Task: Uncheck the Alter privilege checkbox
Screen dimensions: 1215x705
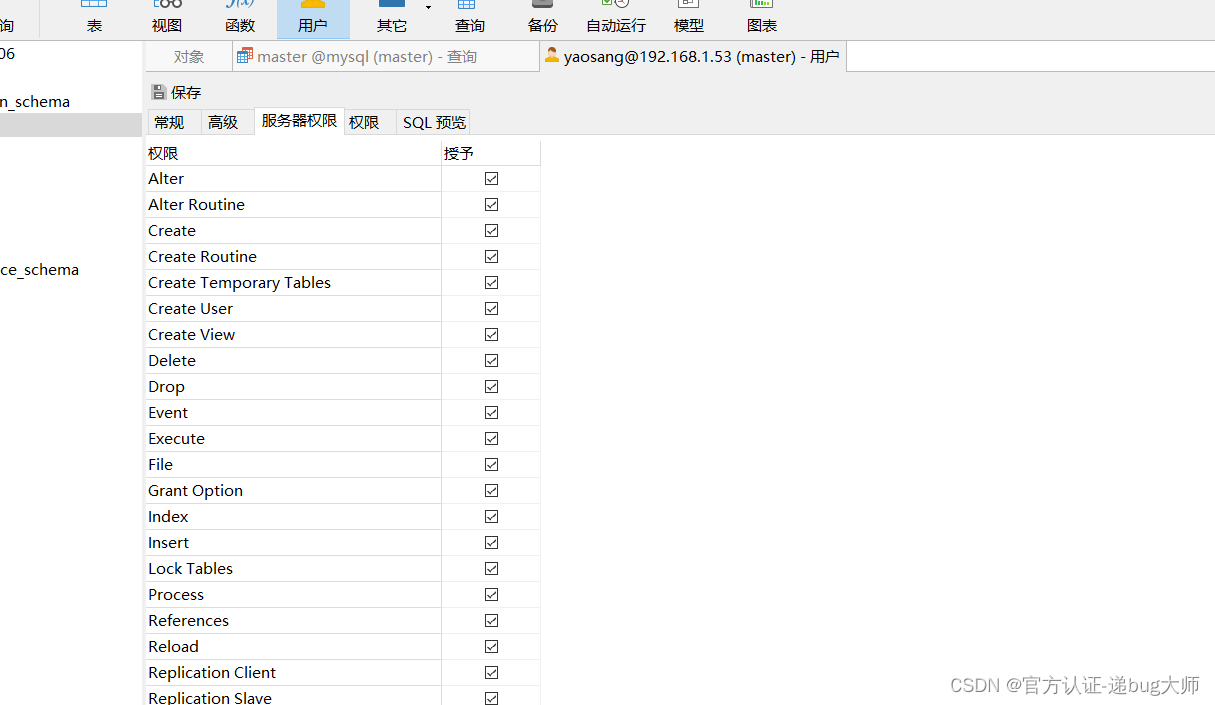Action: click(x=491, y=179)
